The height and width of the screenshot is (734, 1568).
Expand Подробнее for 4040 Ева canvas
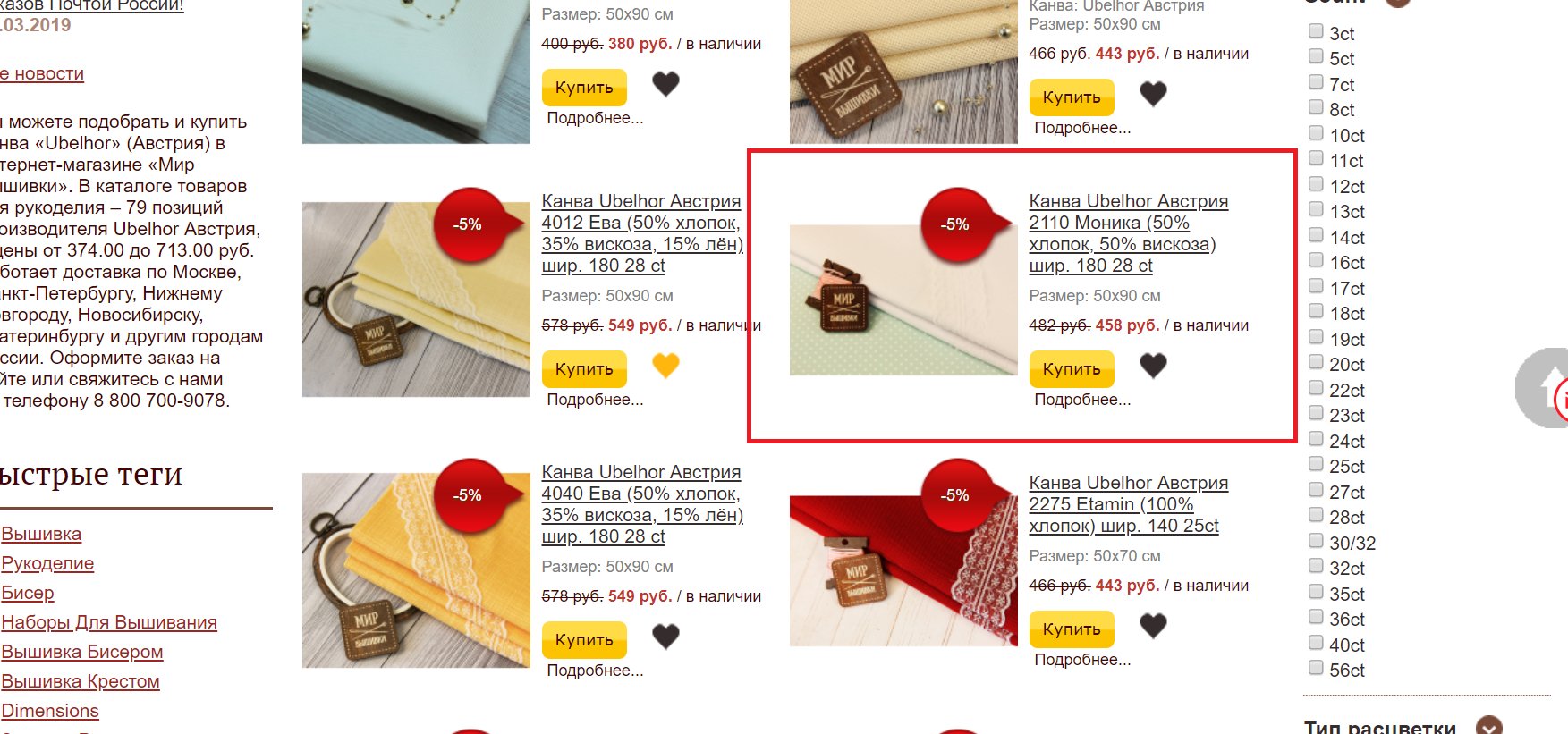(x=595, y=671)
